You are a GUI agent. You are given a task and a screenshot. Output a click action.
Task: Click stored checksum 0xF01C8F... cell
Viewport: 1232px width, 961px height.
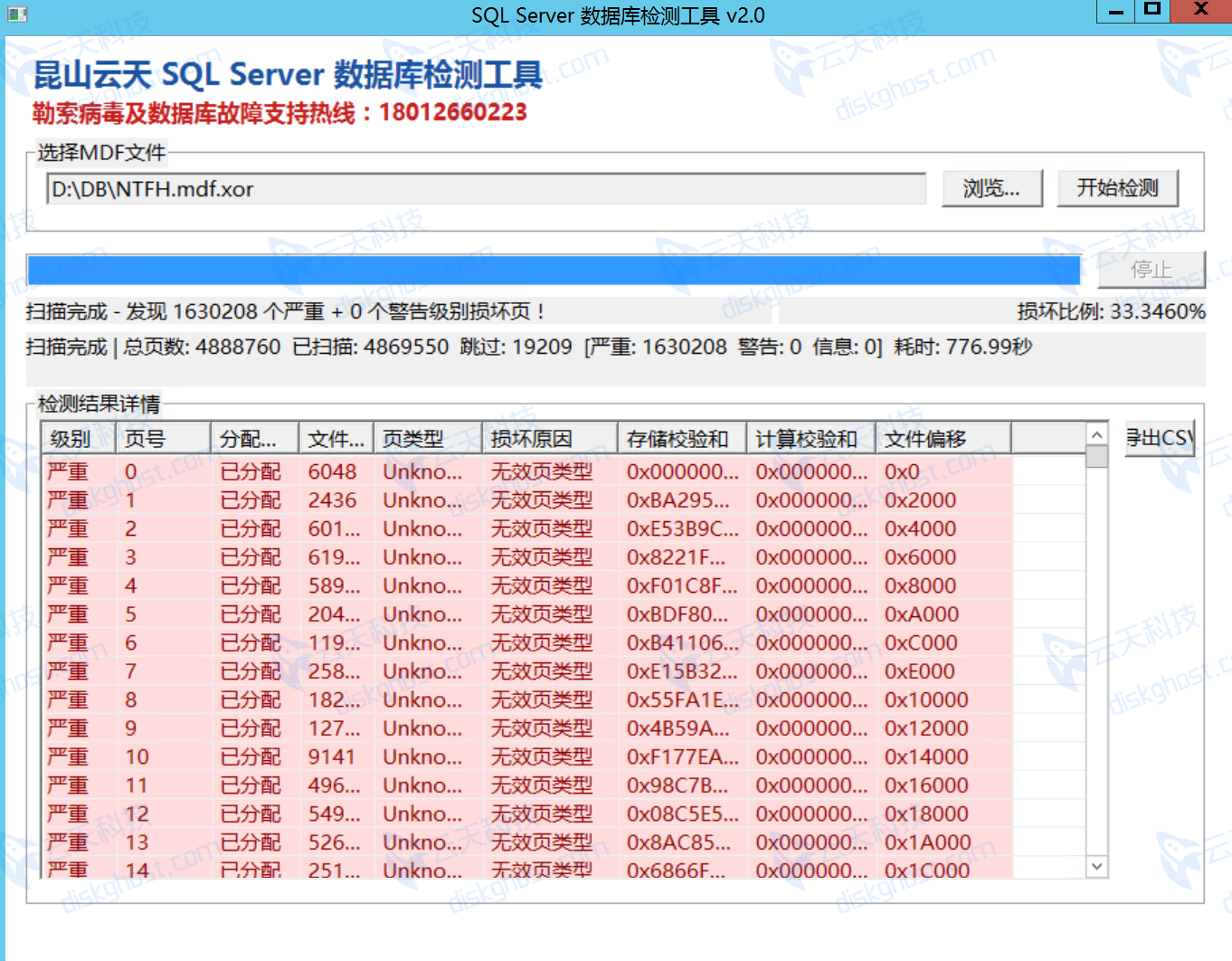coord(682,585)
